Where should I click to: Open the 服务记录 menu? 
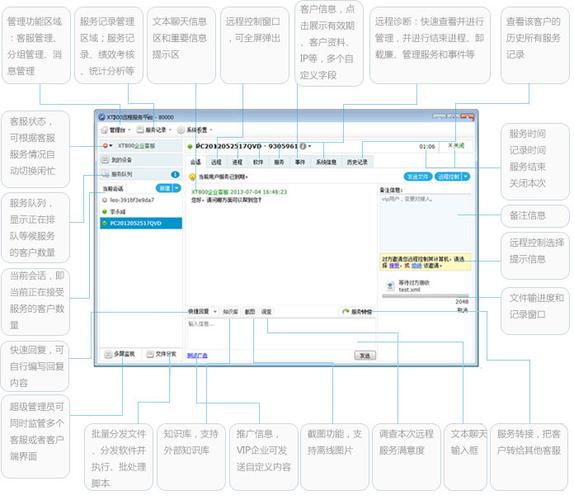point(154,130)
